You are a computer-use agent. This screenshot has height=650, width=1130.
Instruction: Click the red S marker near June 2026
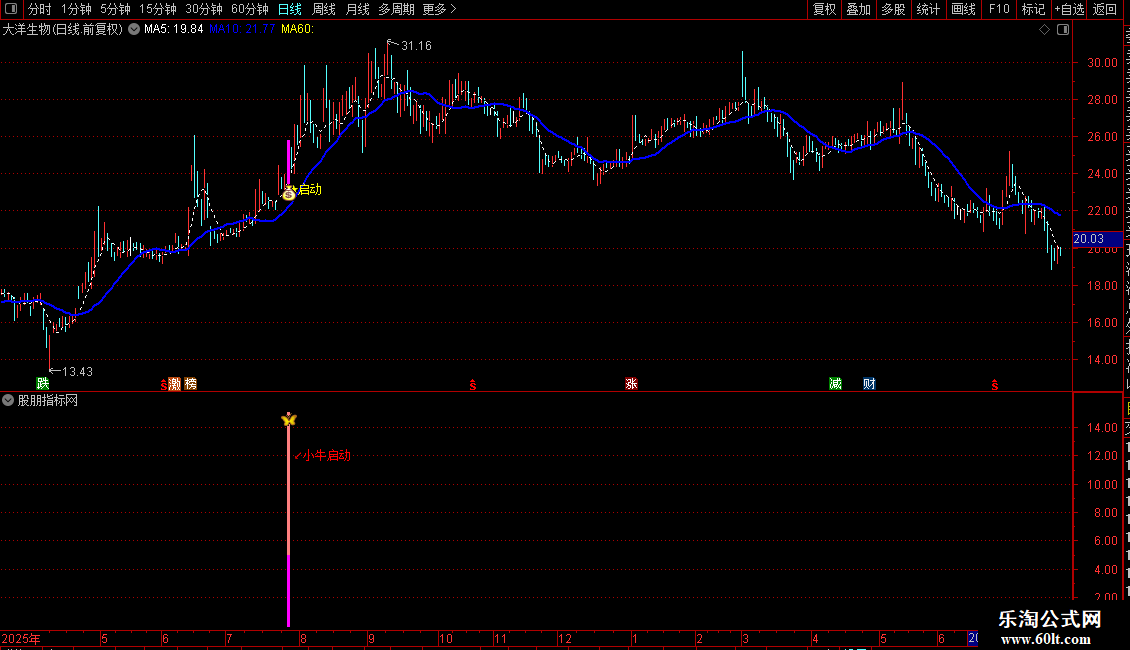(995, 385)
